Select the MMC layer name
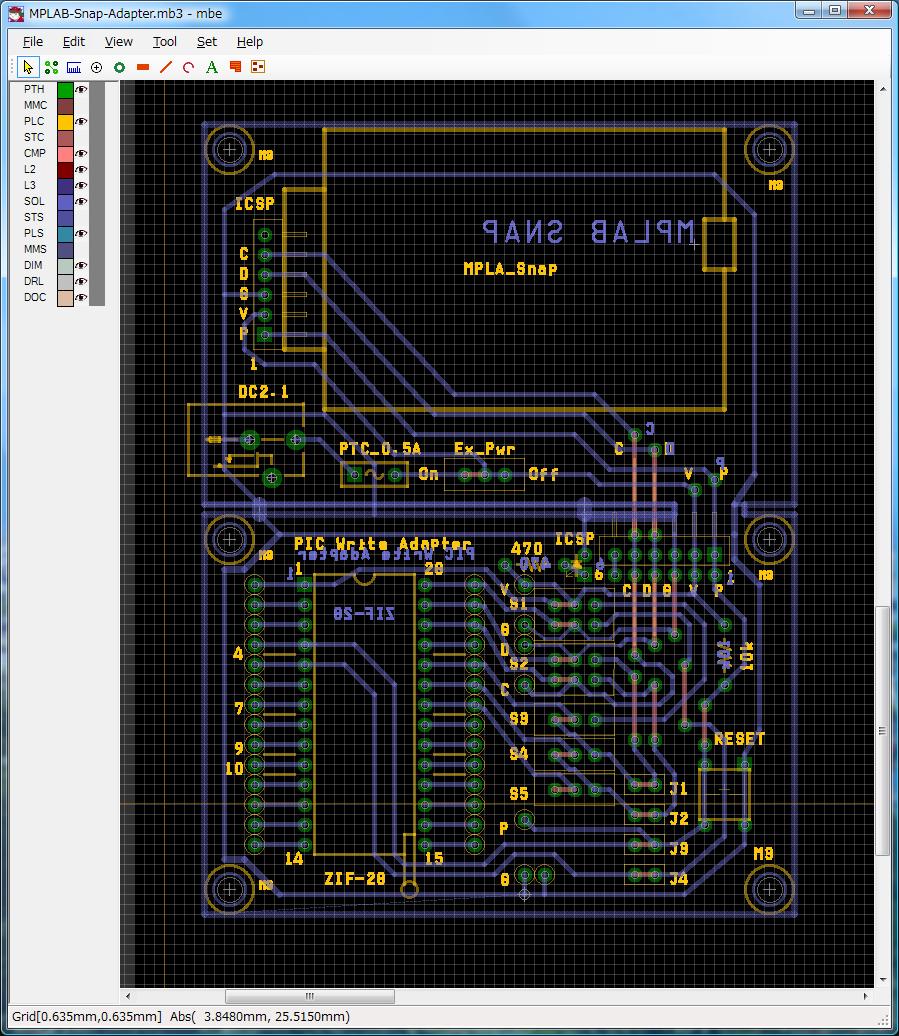Screen dimensions: 899x1036 click(36, 105)
